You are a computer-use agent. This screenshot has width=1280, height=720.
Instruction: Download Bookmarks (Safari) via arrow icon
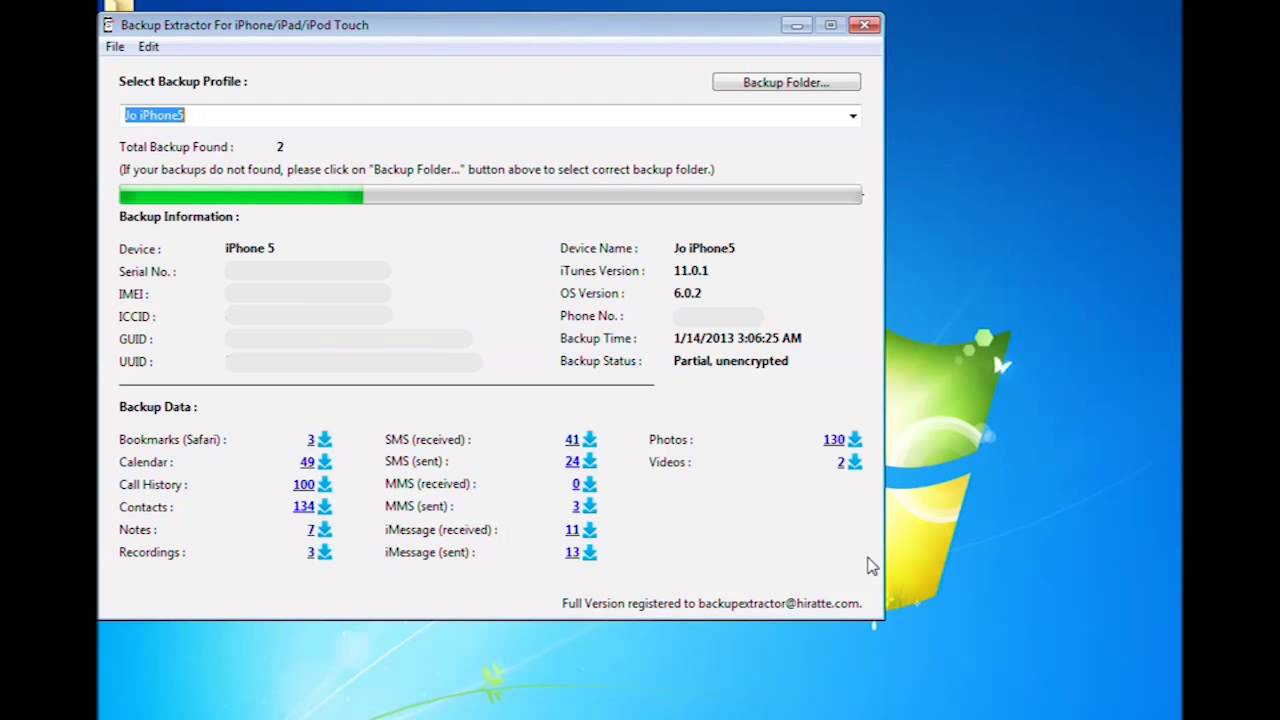click(324, 439)
